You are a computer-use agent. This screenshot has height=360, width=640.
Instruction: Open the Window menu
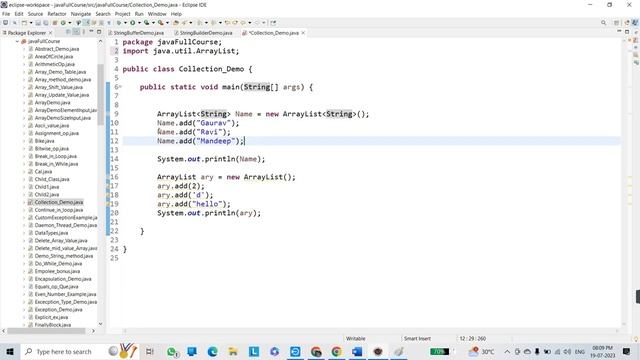[x=157, y=14]
